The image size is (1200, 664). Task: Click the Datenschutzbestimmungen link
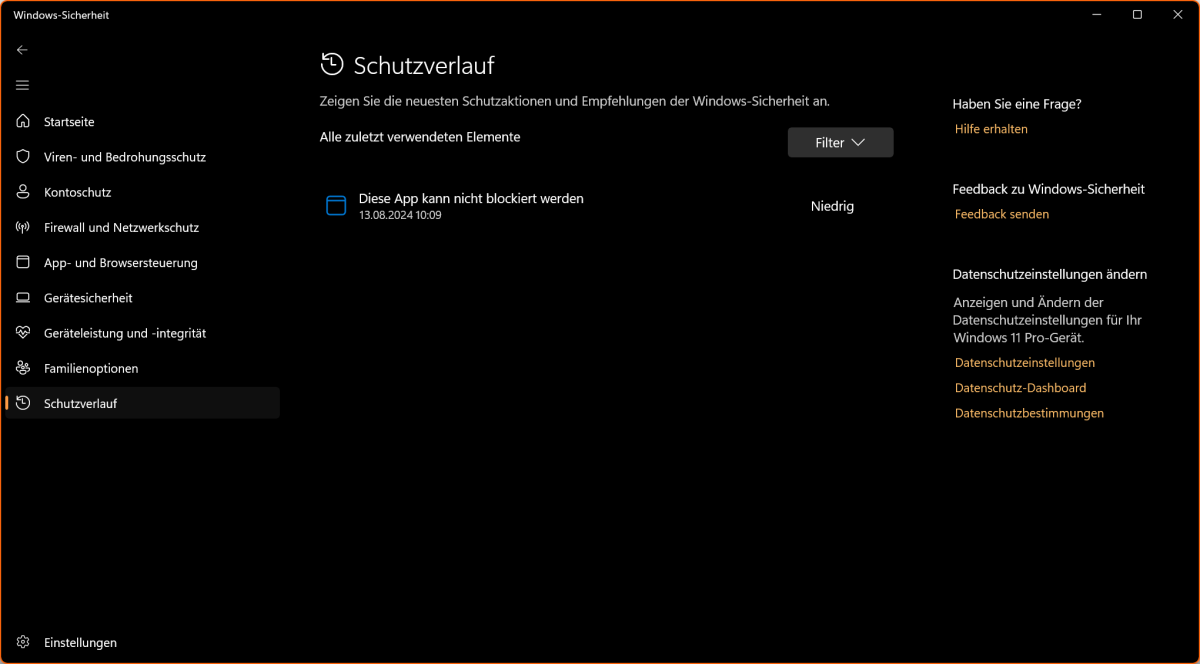(x=1029, y=413)
